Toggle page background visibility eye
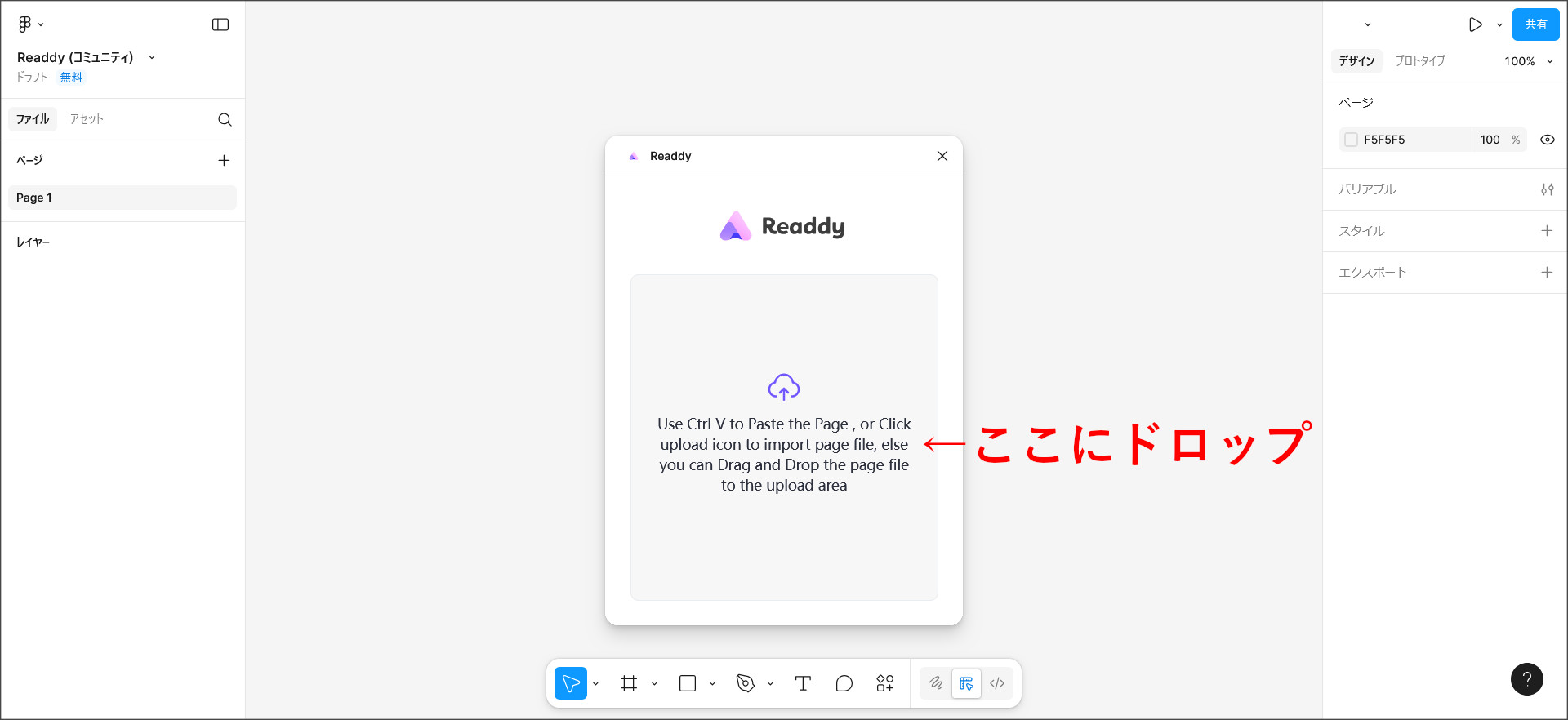This screenshot has height=720, width=1568. click(x=1547, y=140)
